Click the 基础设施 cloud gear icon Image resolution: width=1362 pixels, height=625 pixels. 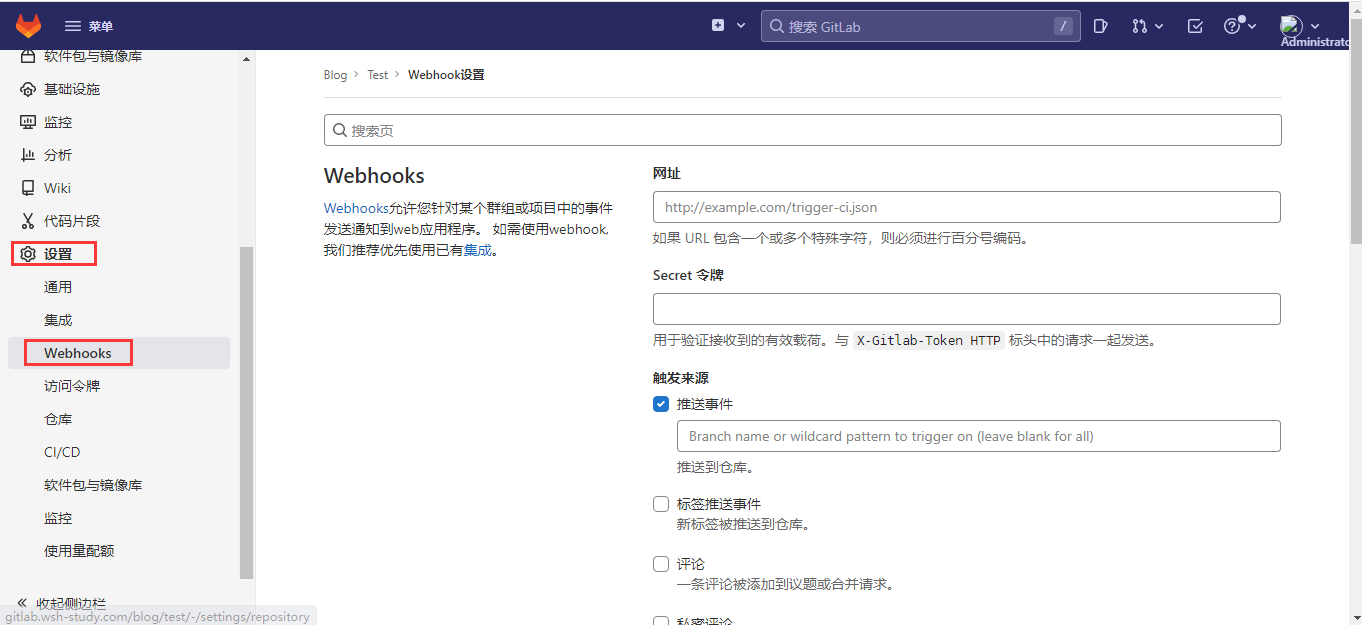point(28,89)
